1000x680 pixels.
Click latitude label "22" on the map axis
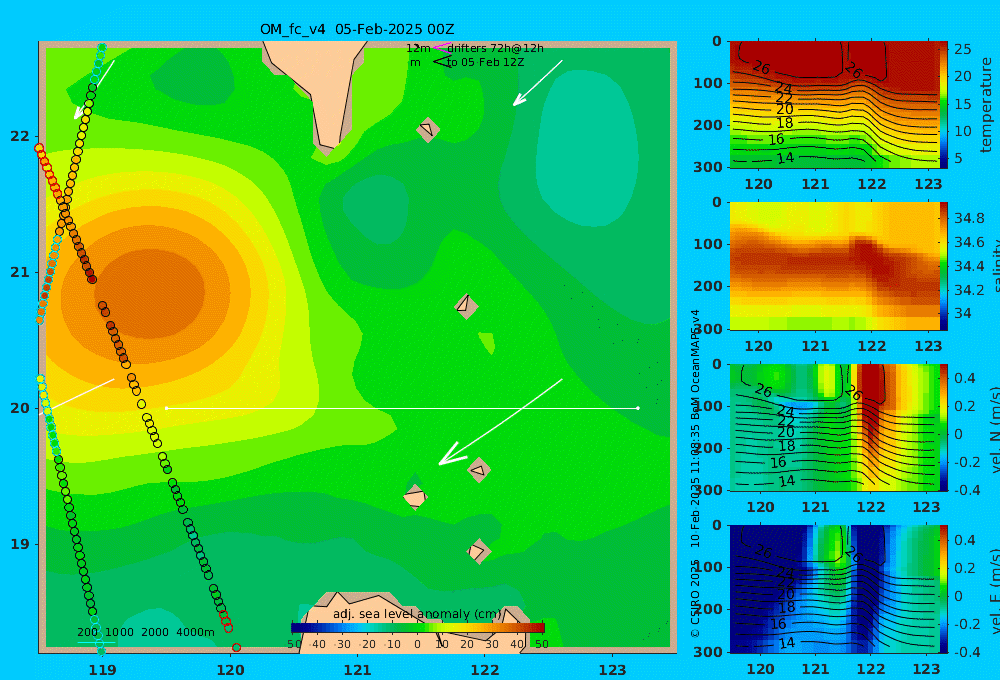pos(20,136)
